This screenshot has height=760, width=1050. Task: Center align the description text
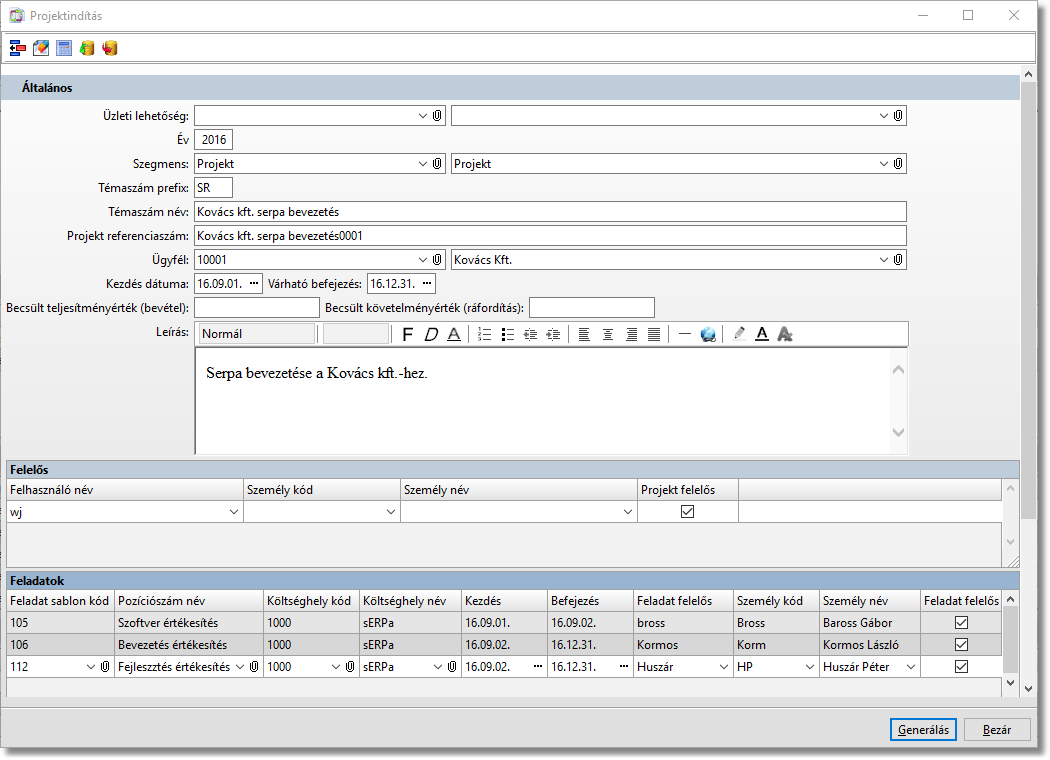tap(607, 334)
